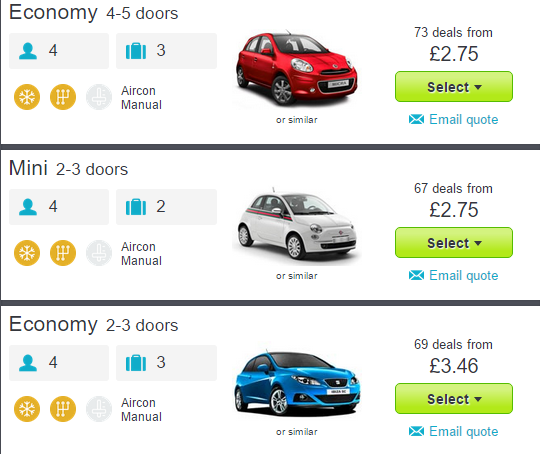The width and height of the screenshot is (540, 454).
Task: Click the Mini 2-3 doors heading
Action: [69, 168]
